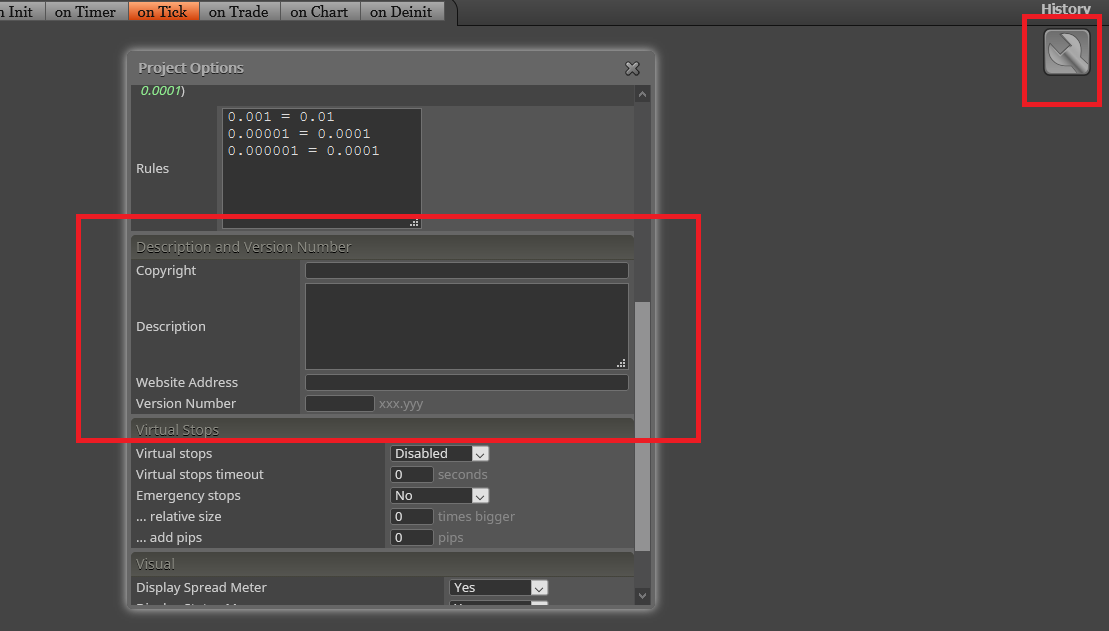The width and height of the screenshot is (1109, 631).
Task: Click the Rules label
Action: click(x=153, y=168)
